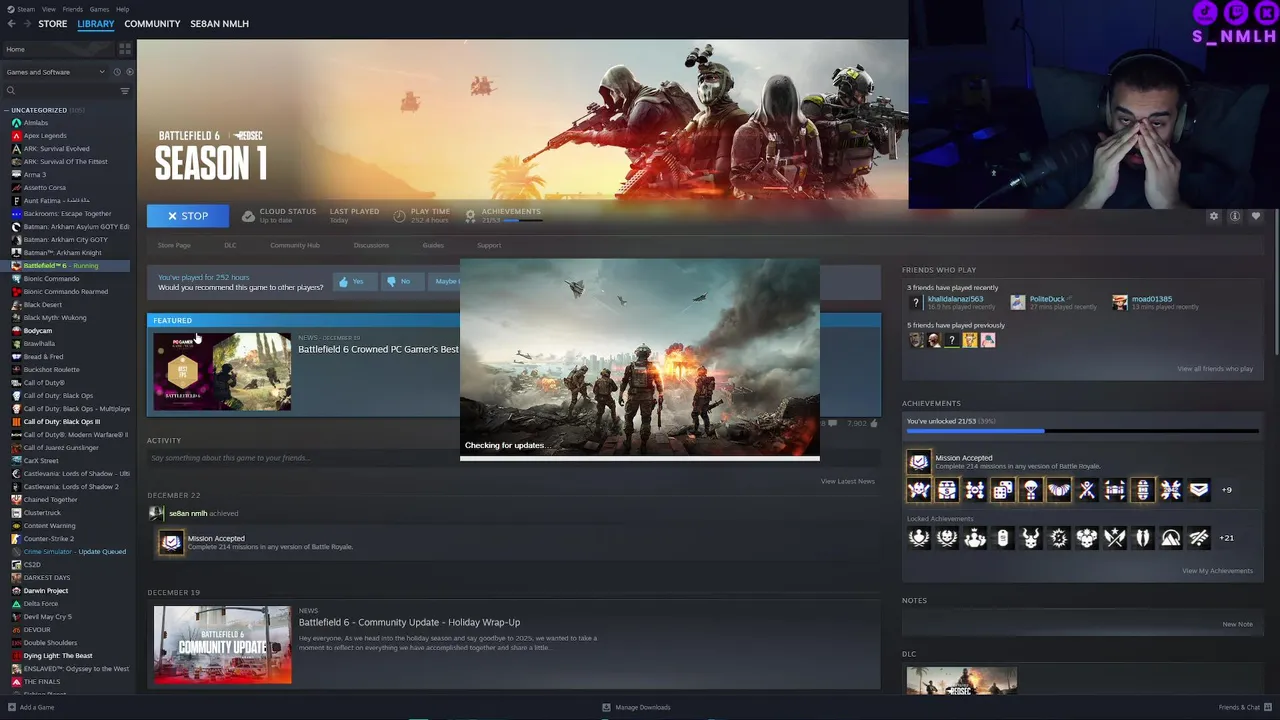This screenshot has width=1280, height=720.
Task: Open Mission Accepted achievement icon in sidebar
Action: tap(918, 461)
